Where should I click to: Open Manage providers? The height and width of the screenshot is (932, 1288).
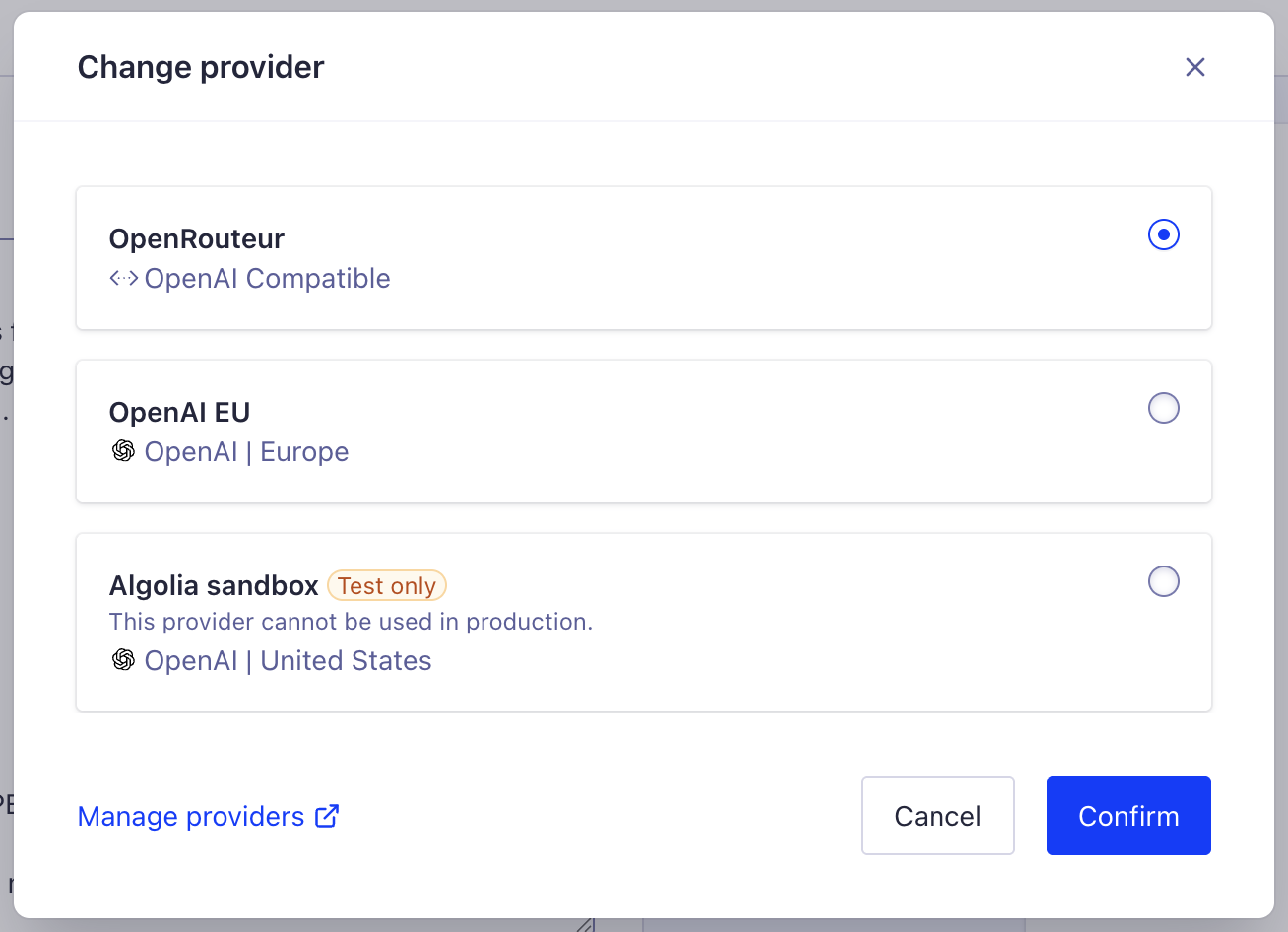191,815
